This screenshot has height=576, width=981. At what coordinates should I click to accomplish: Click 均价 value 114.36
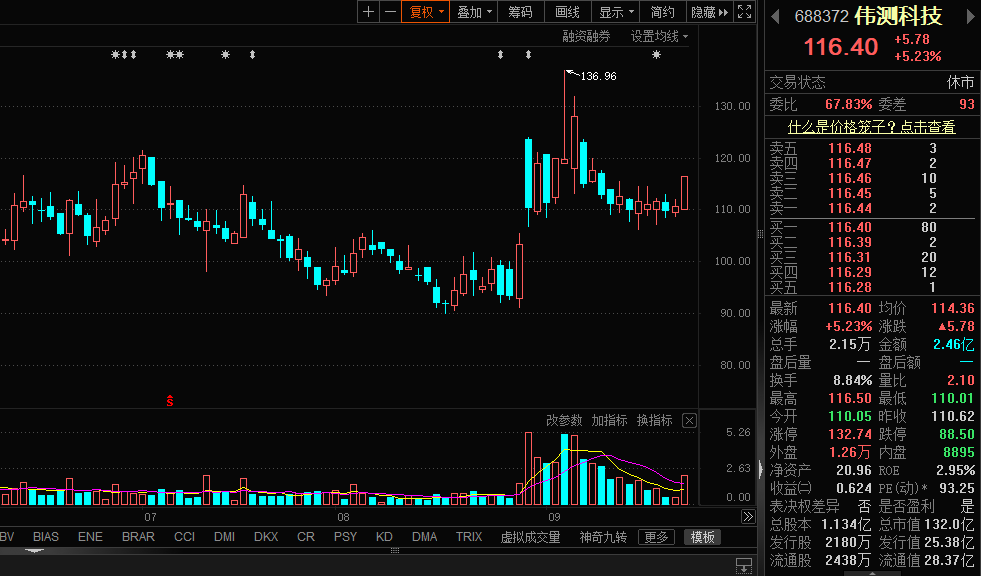(x=953, y=308)
